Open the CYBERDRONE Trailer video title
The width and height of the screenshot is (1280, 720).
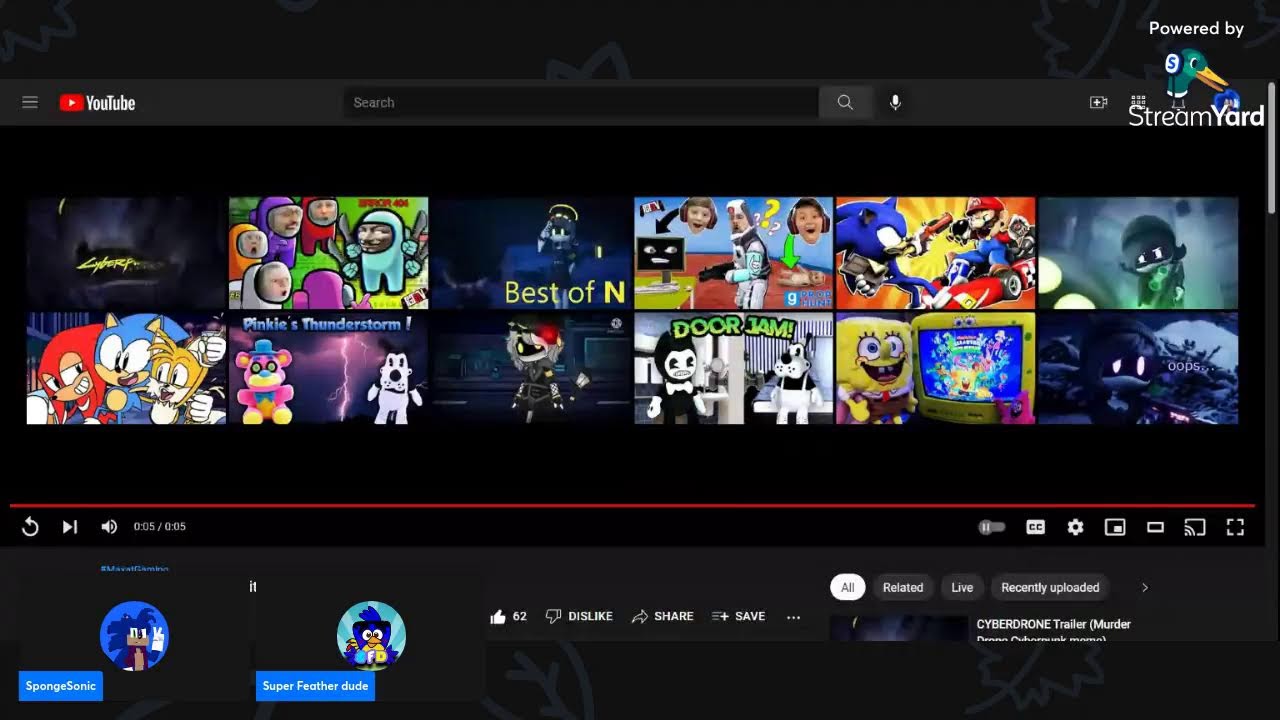(x=1054, y=630)
